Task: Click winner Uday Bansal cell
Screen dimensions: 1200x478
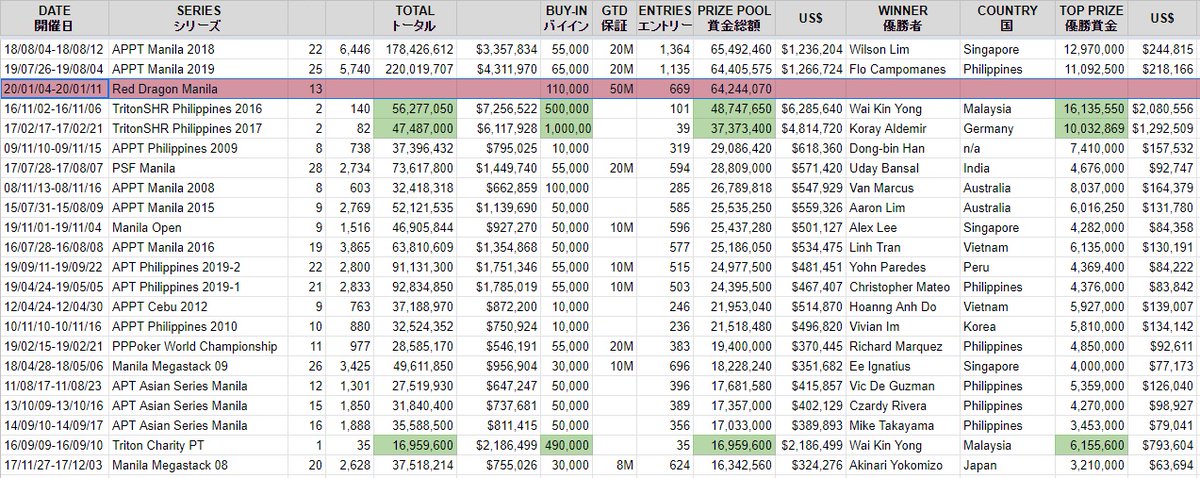Action: click(904, 168)
